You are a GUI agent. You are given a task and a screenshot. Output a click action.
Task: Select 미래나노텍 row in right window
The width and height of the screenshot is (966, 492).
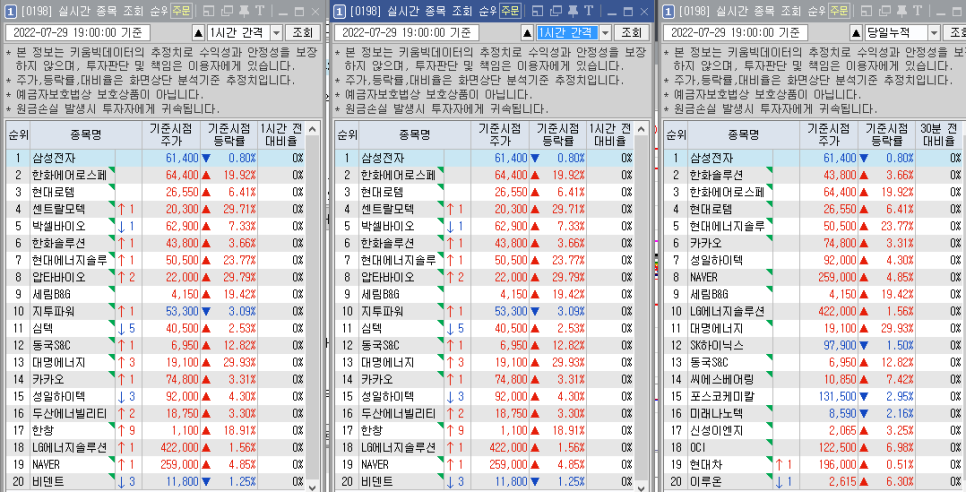pyautogui.click(x=814, y=413)
